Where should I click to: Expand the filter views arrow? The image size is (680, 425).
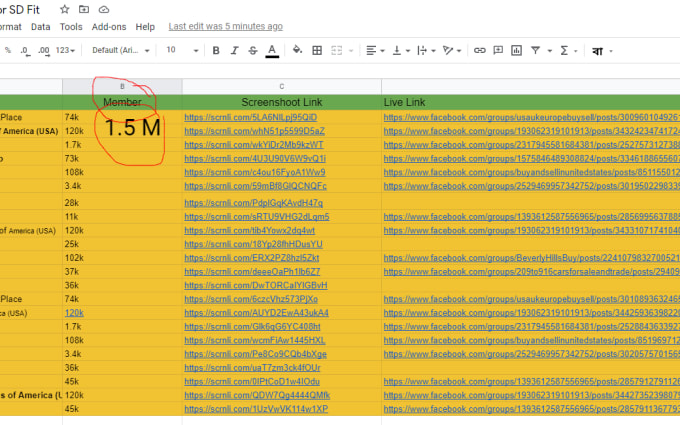tap(549, 51)
